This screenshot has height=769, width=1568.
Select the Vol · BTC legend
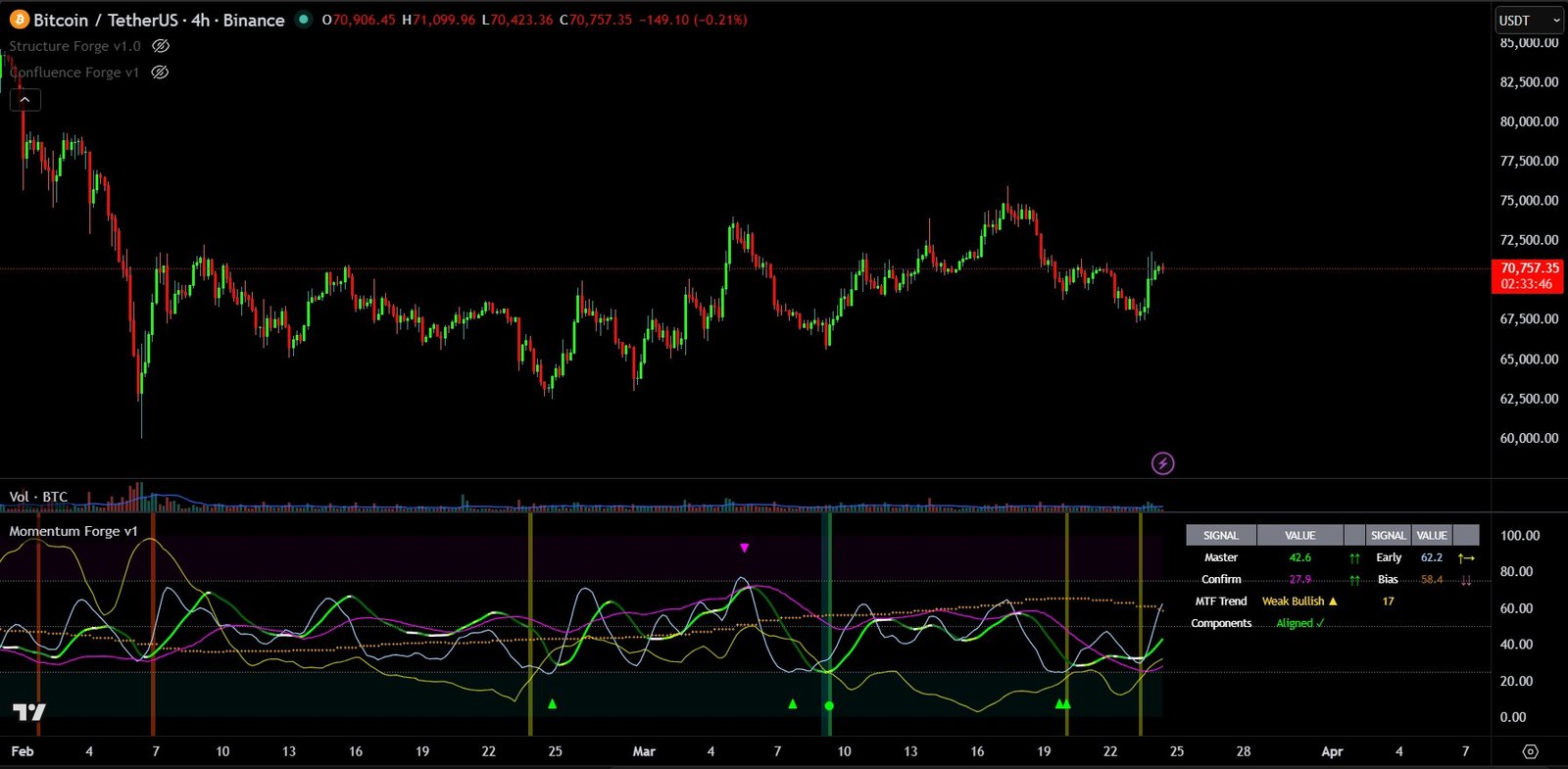38,497
